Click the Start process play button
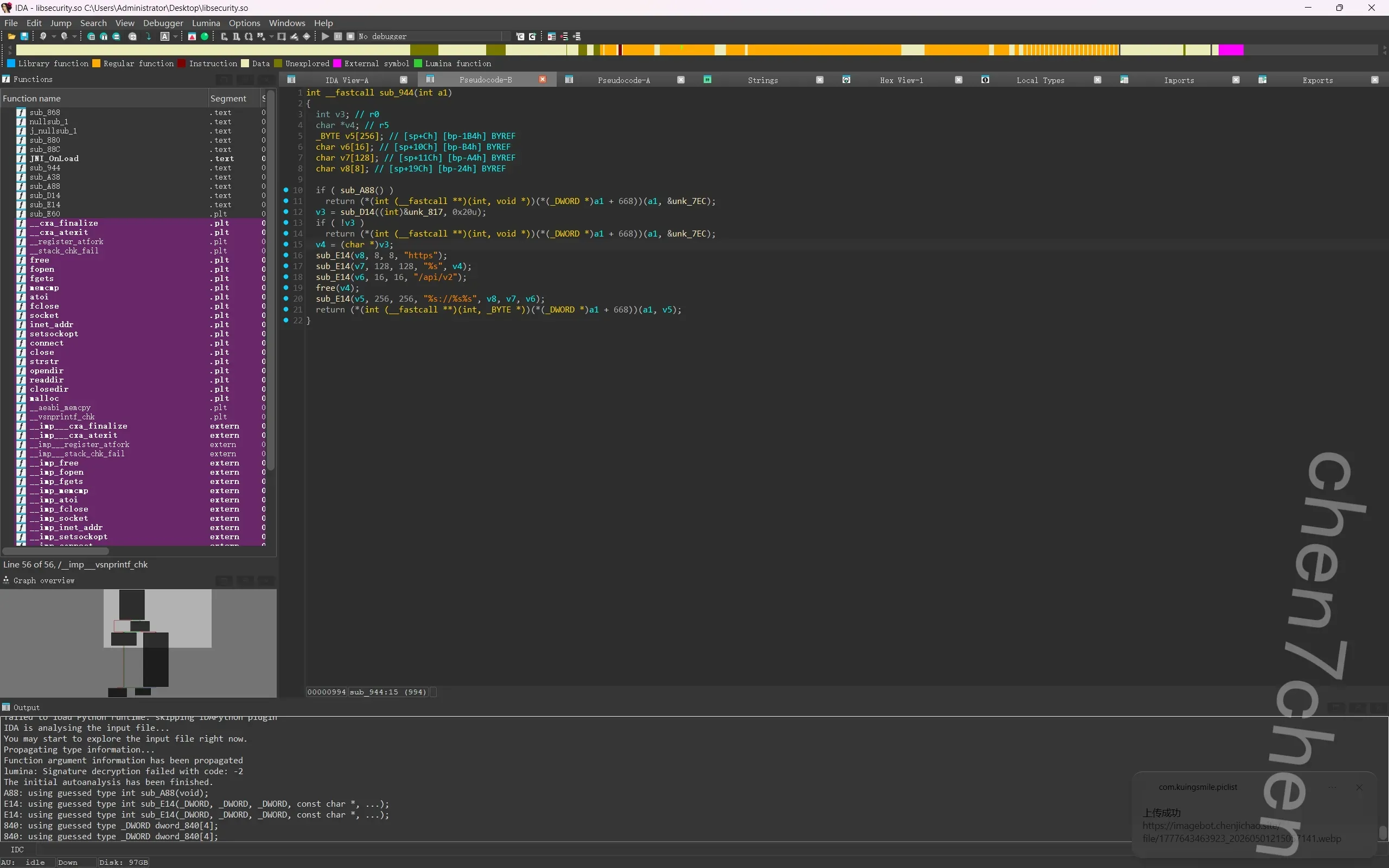 (326, 36)
